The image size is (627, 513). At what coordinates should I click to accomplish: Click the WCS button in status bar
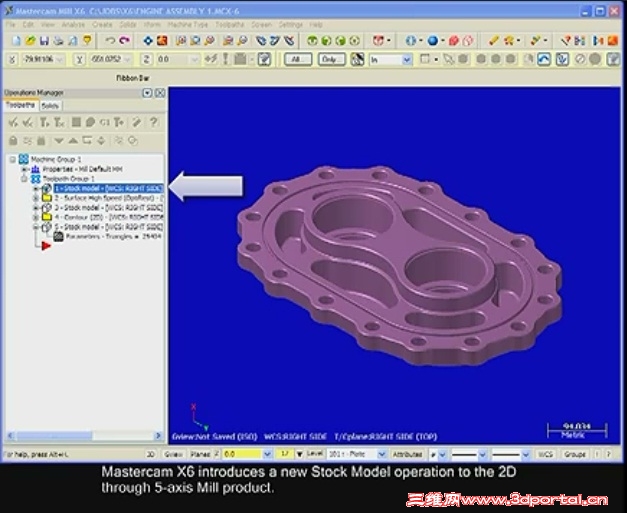pyautogui.click(x=545, y=454)
